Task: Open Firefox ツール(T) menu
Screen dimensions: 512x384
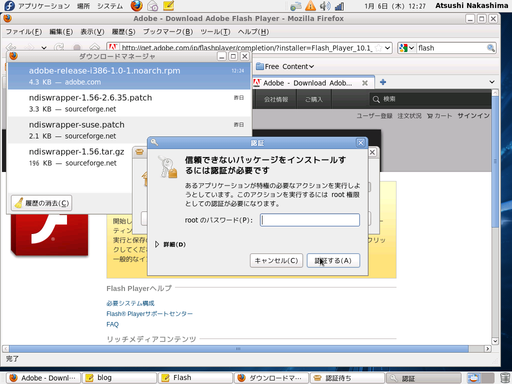Action: point(215,32)
